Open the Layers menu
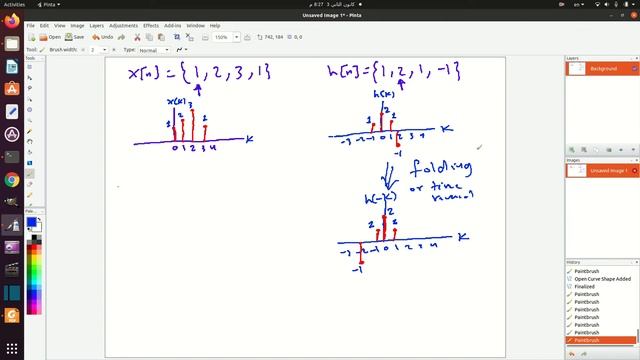640x360 pixels. point(97,26)
